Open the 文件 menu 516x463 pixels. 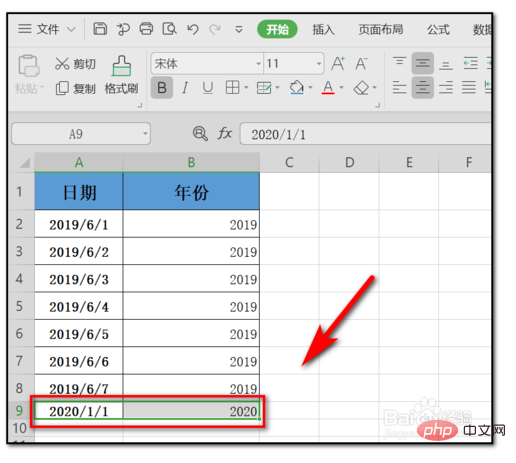point(47,29)
